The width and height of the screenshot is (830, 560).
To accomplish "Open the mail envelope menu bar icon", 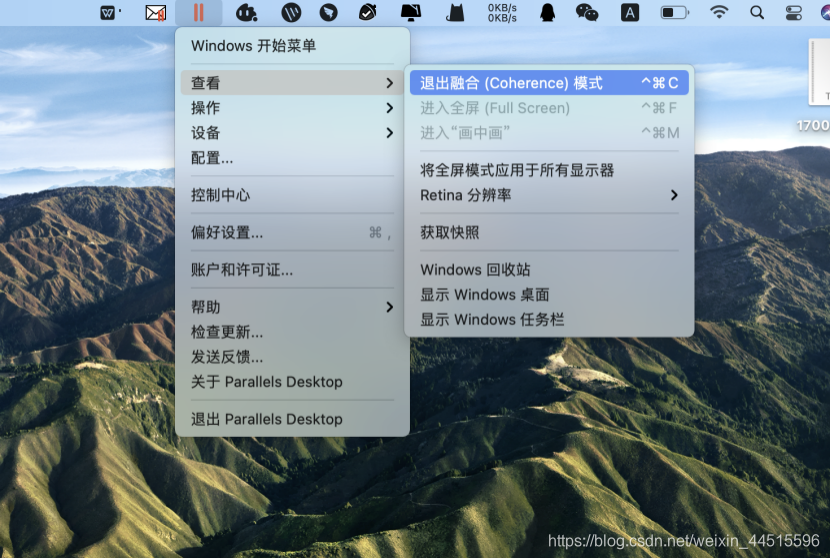I will pos(156,12).
